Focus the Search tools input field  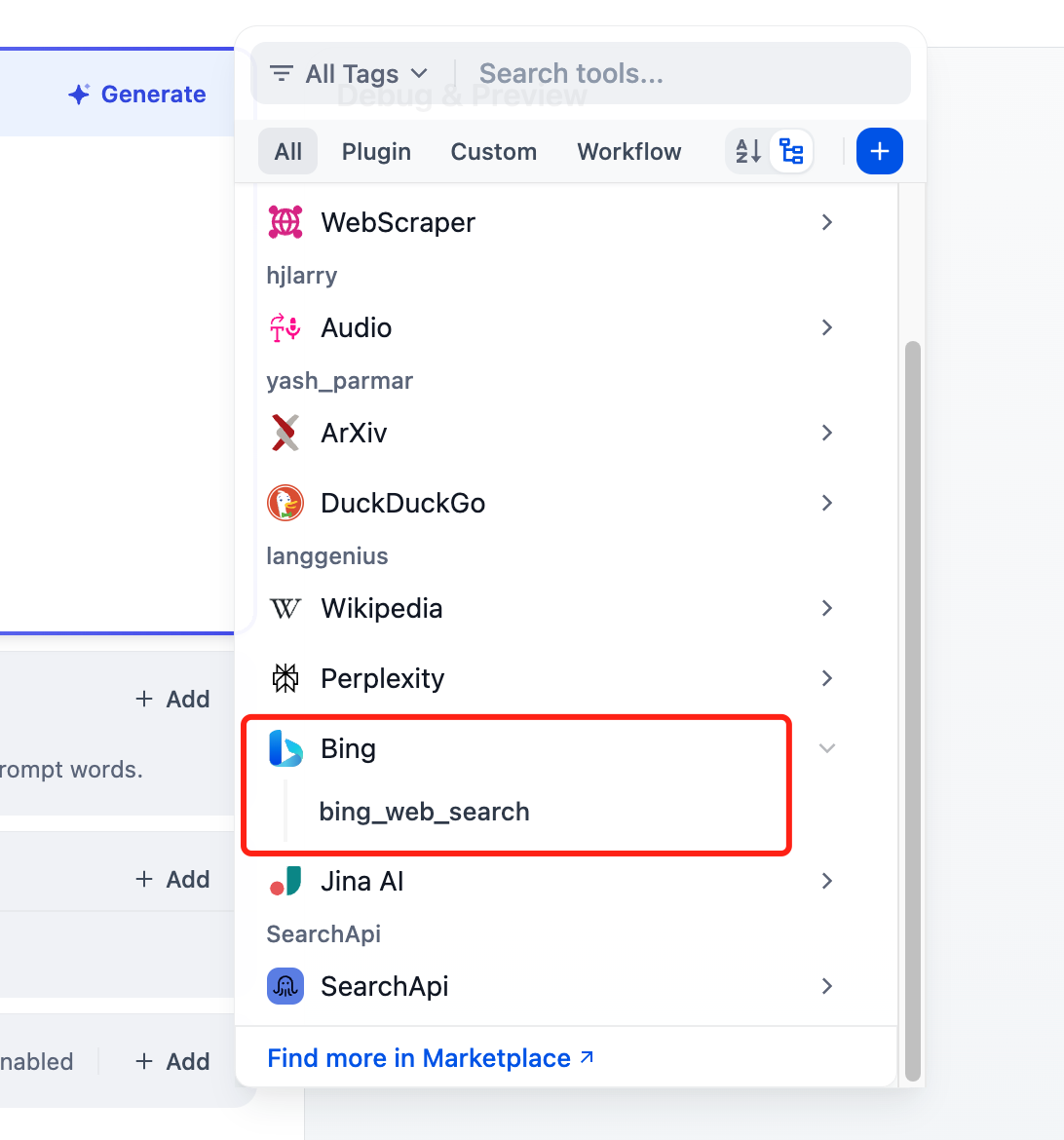[x=682, y=74]
